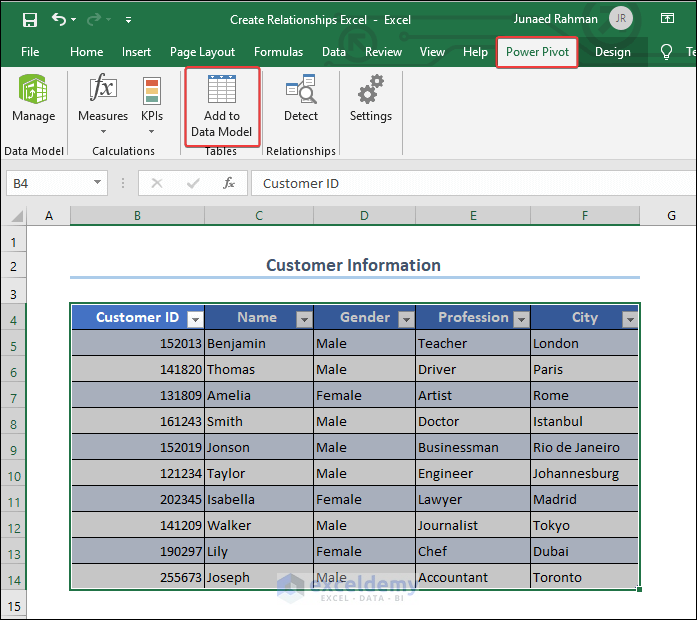This screenshot has width=697, height=620.
Task: Open the City column filter dropdown
Action: (x=629, y=319)
